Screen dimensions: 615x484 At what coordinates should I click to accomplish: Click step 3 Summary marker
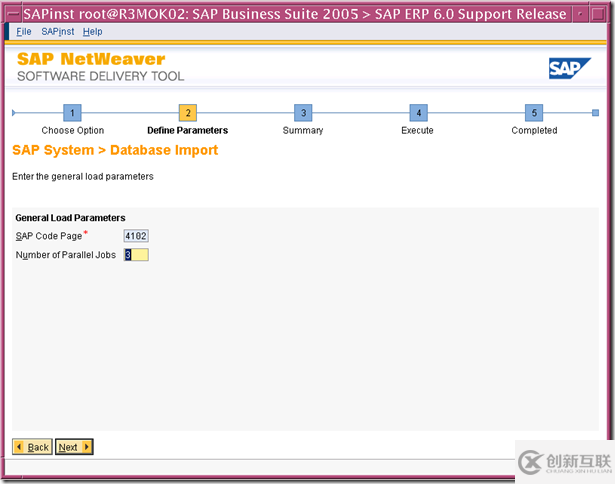coord(303,113)
